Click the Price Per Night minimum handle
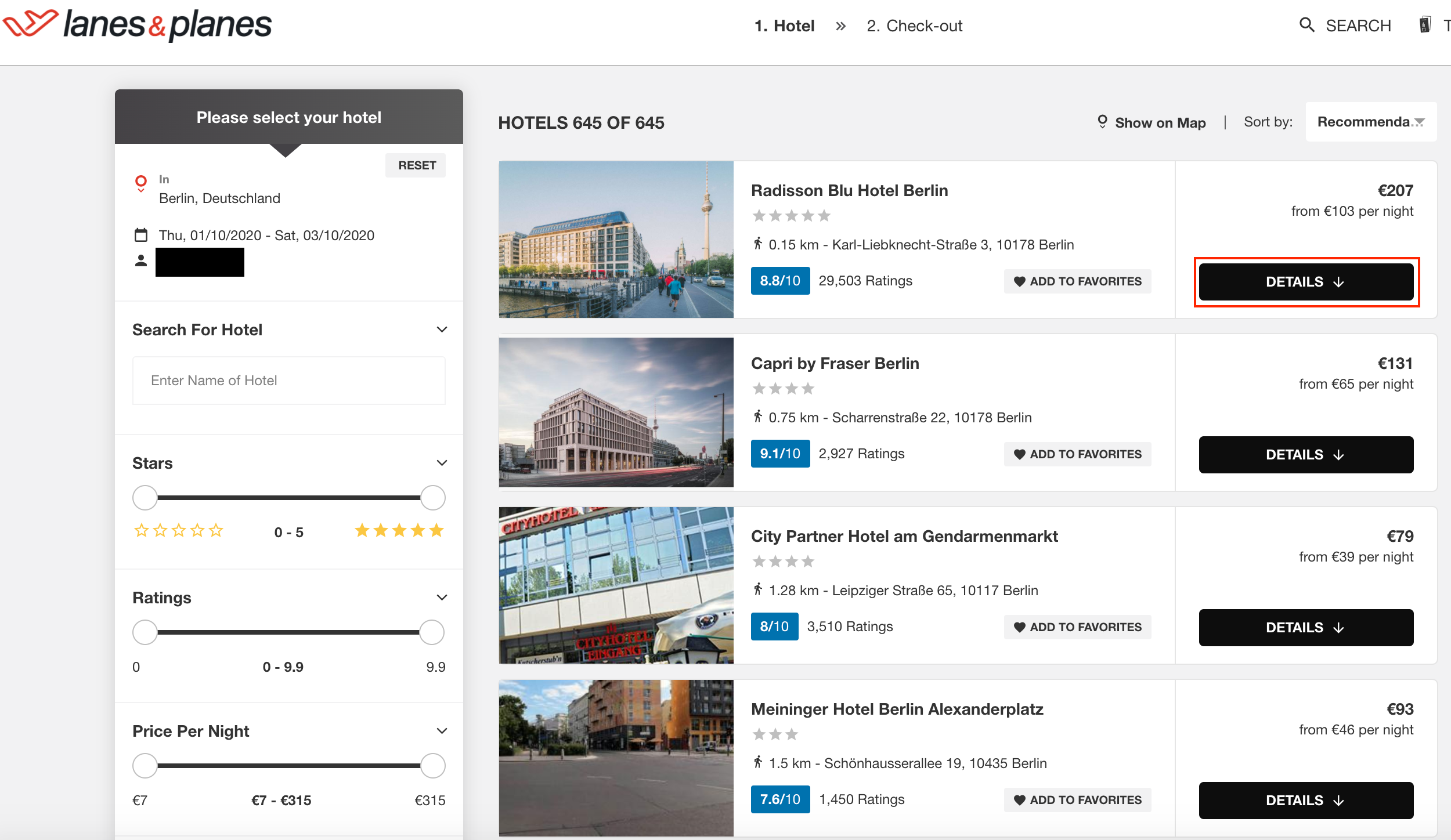This screenshot has height=840, width=1451. click(145, 766)
